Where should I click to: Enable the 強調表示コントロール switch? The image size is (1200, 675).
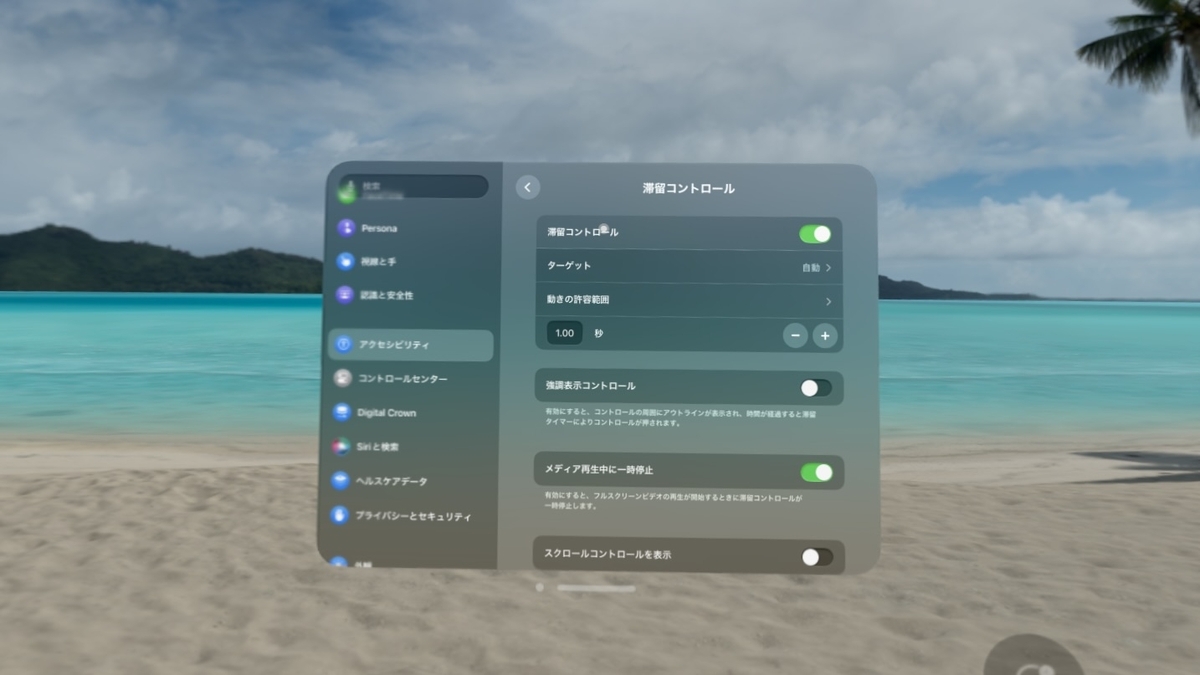(x=816, y=387)
